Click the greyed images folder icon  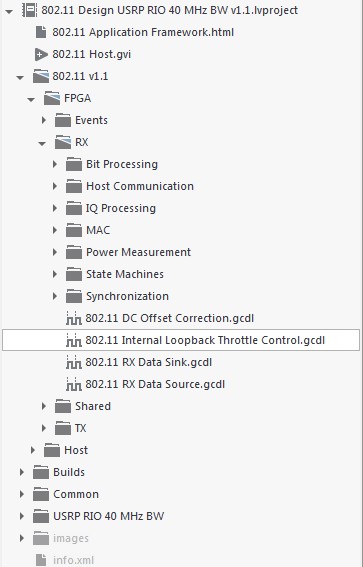point(41,539)
